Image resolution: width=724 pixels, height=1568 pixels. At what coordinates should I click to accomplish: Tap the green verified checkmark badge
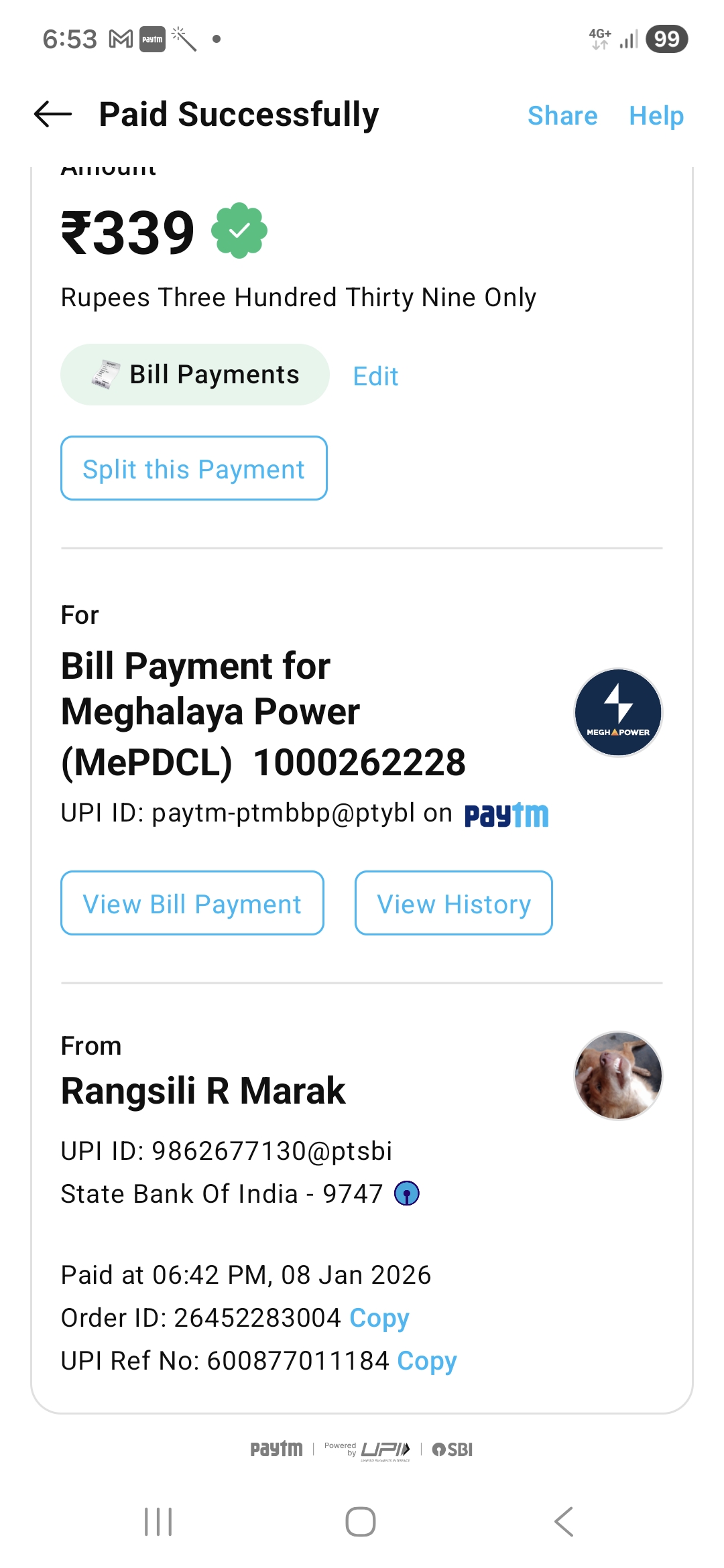[x=239, y=231]
